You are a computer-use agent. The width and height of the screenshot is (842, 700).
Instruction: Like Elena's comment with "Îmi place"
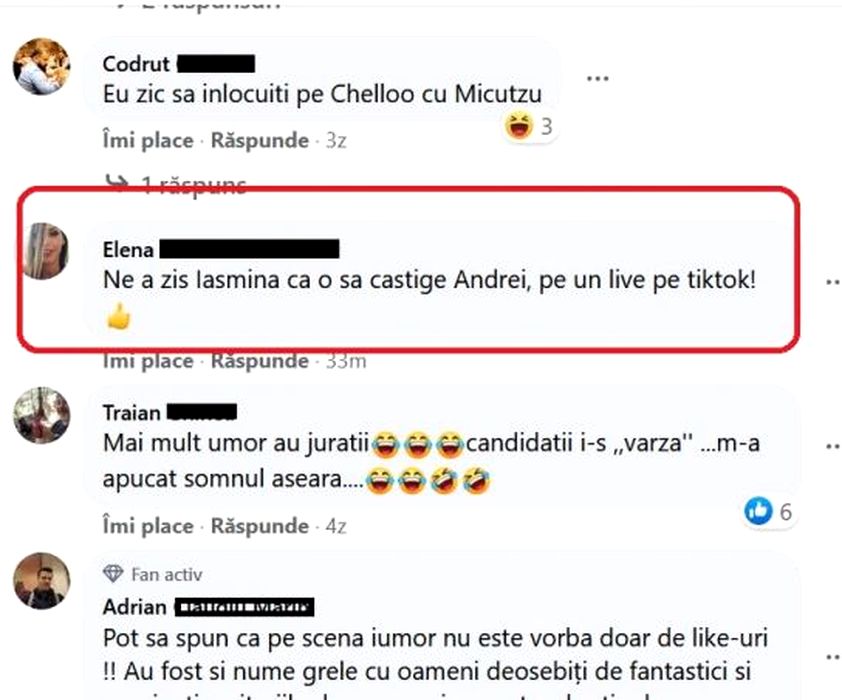tap(147, 361)
